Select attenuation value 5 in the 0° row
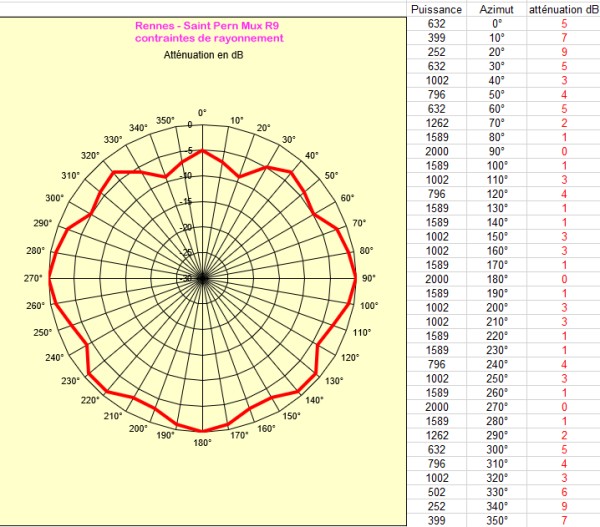The width and height of the screenshot is (600, 527). pyautogui.click(x=564, y=24)
